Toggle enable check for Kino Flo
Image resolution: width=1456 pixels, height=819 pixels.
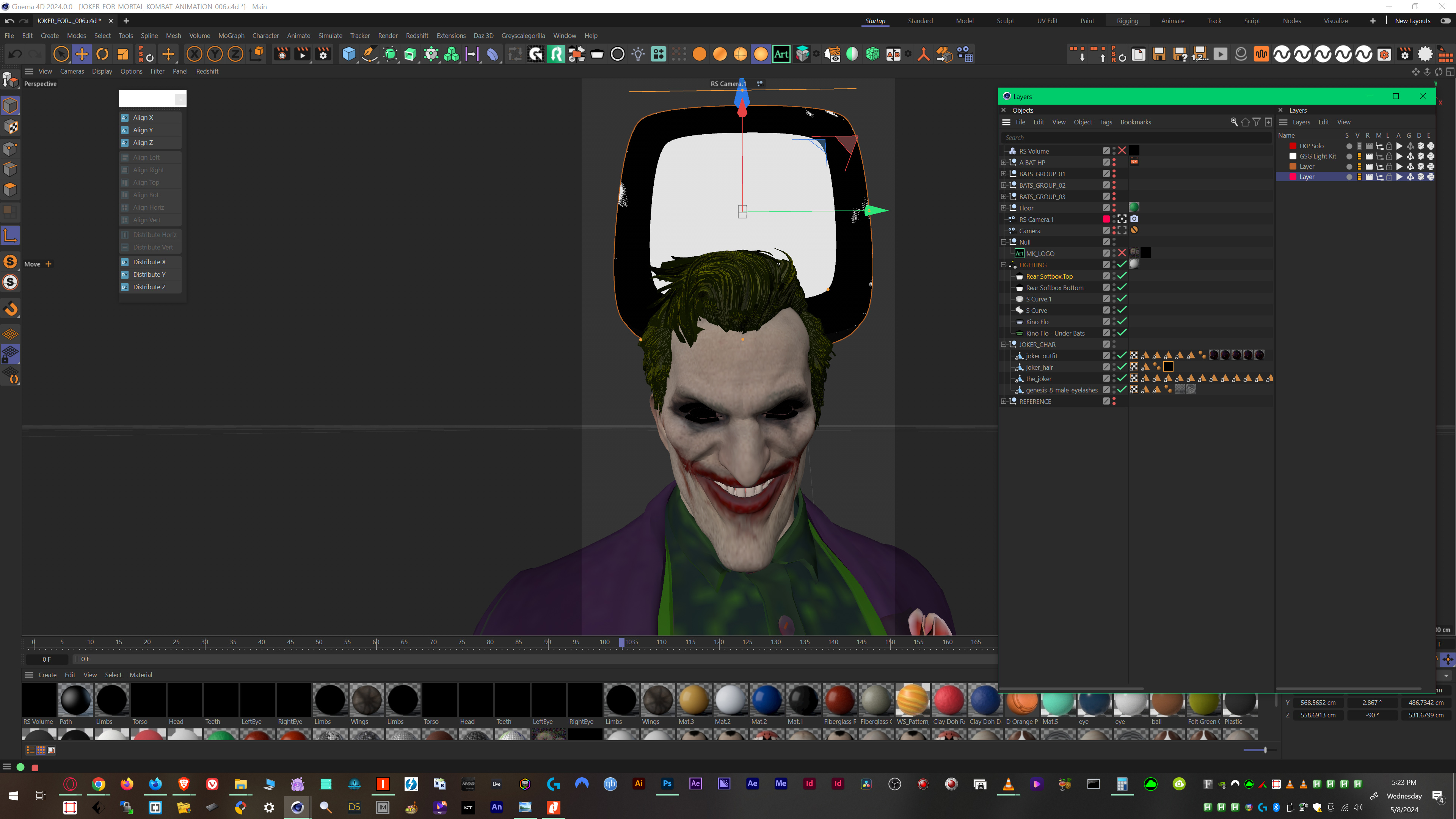click(1122, 322)
